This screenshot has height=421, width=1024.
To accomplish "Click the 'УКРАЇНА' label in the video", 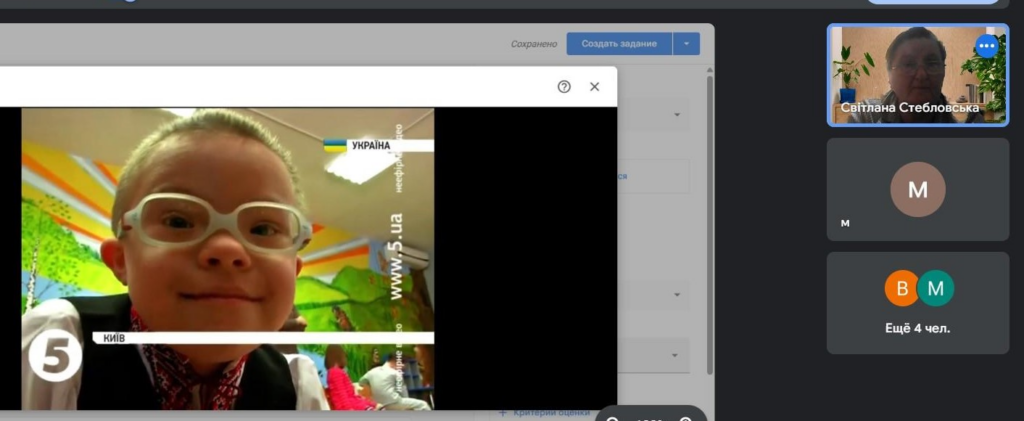I will coord(371,146).
